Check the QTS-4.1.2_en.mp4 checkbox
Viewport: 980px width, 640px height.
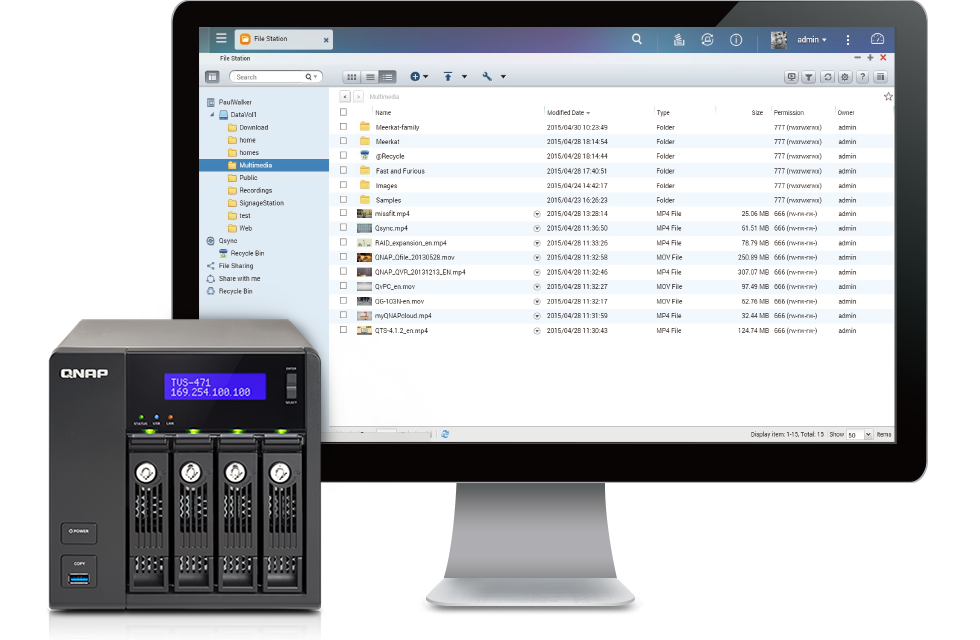(x=343, y=329)
